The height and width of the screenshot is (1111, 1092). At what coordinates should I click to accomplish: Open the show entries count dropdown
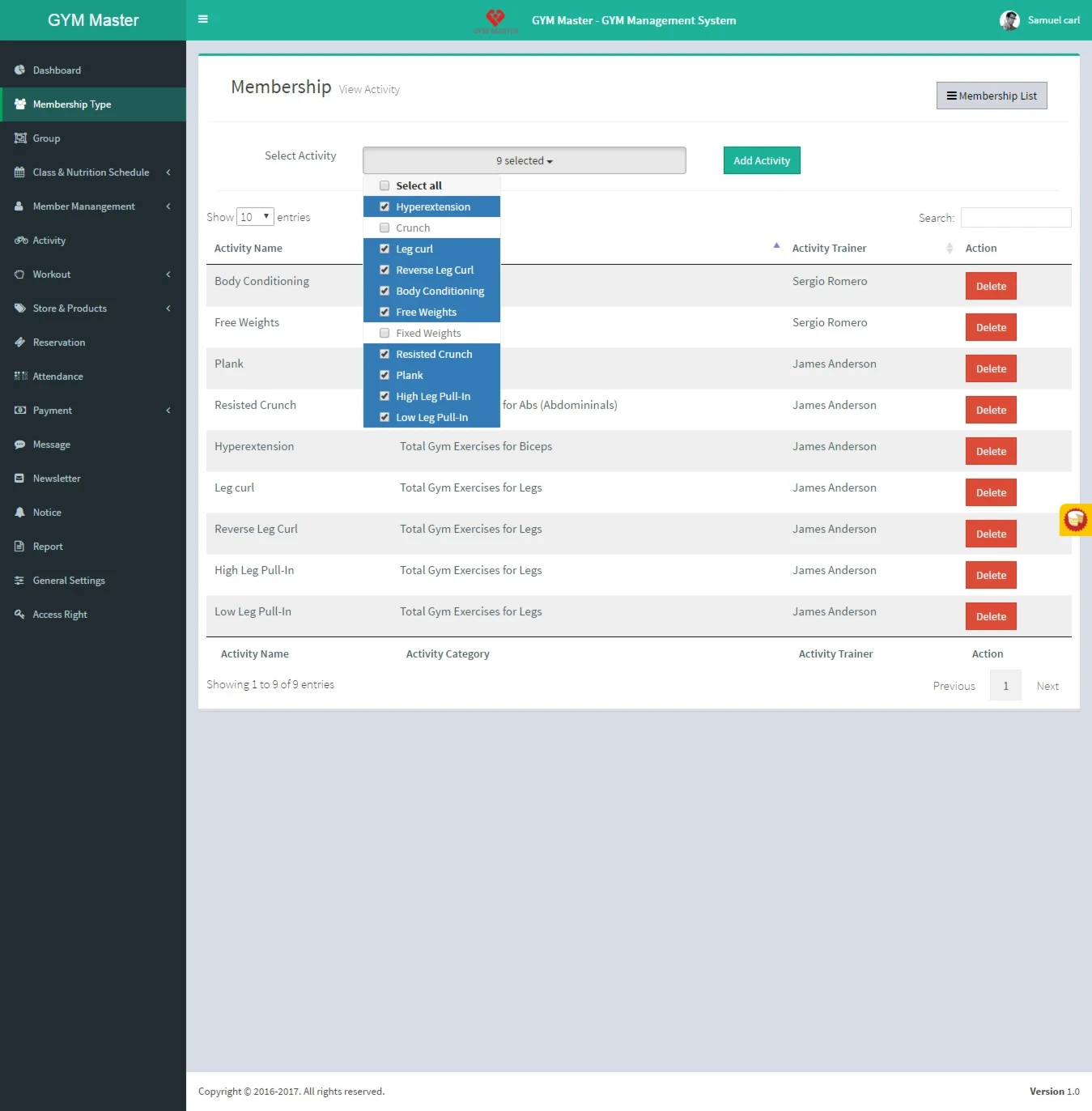tap(255, 217)
